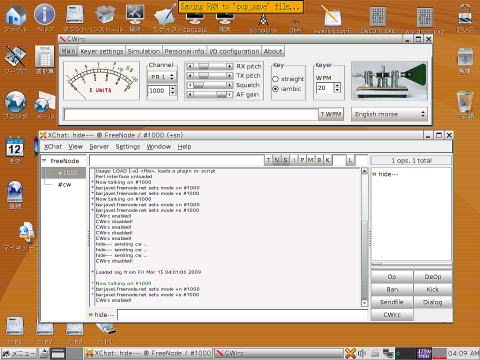Open the monitor with tools settings icon
Screen dimensions: 480x360
pos(135,14)
